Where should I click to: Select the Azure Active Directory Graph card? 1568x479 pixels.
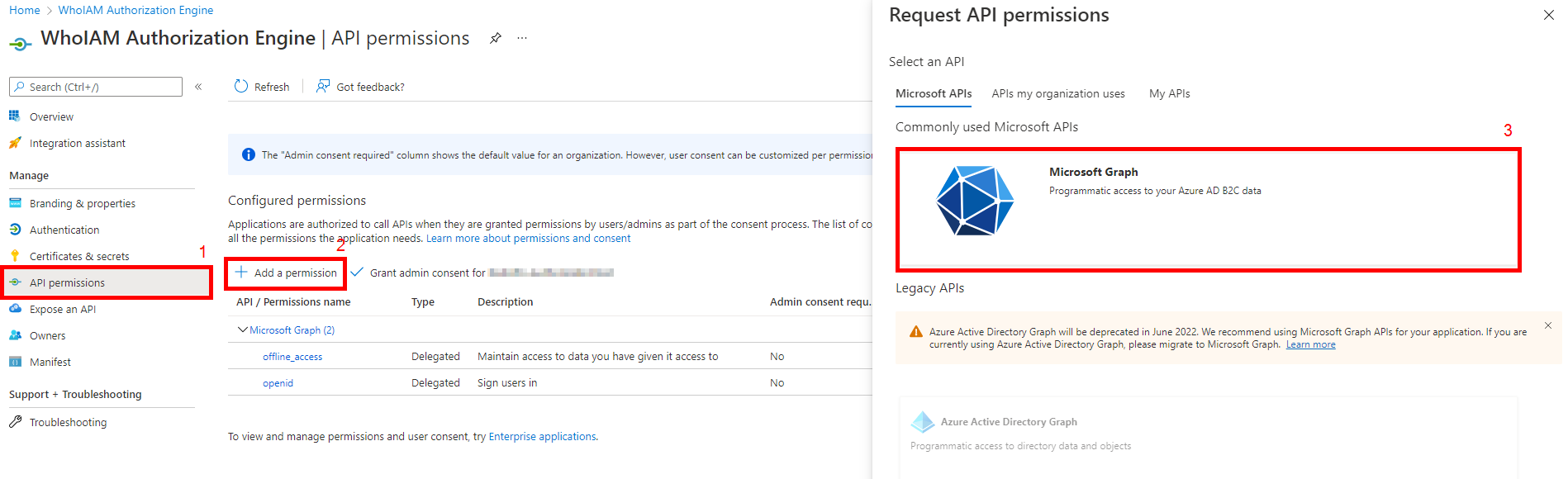coord(1208,438)
